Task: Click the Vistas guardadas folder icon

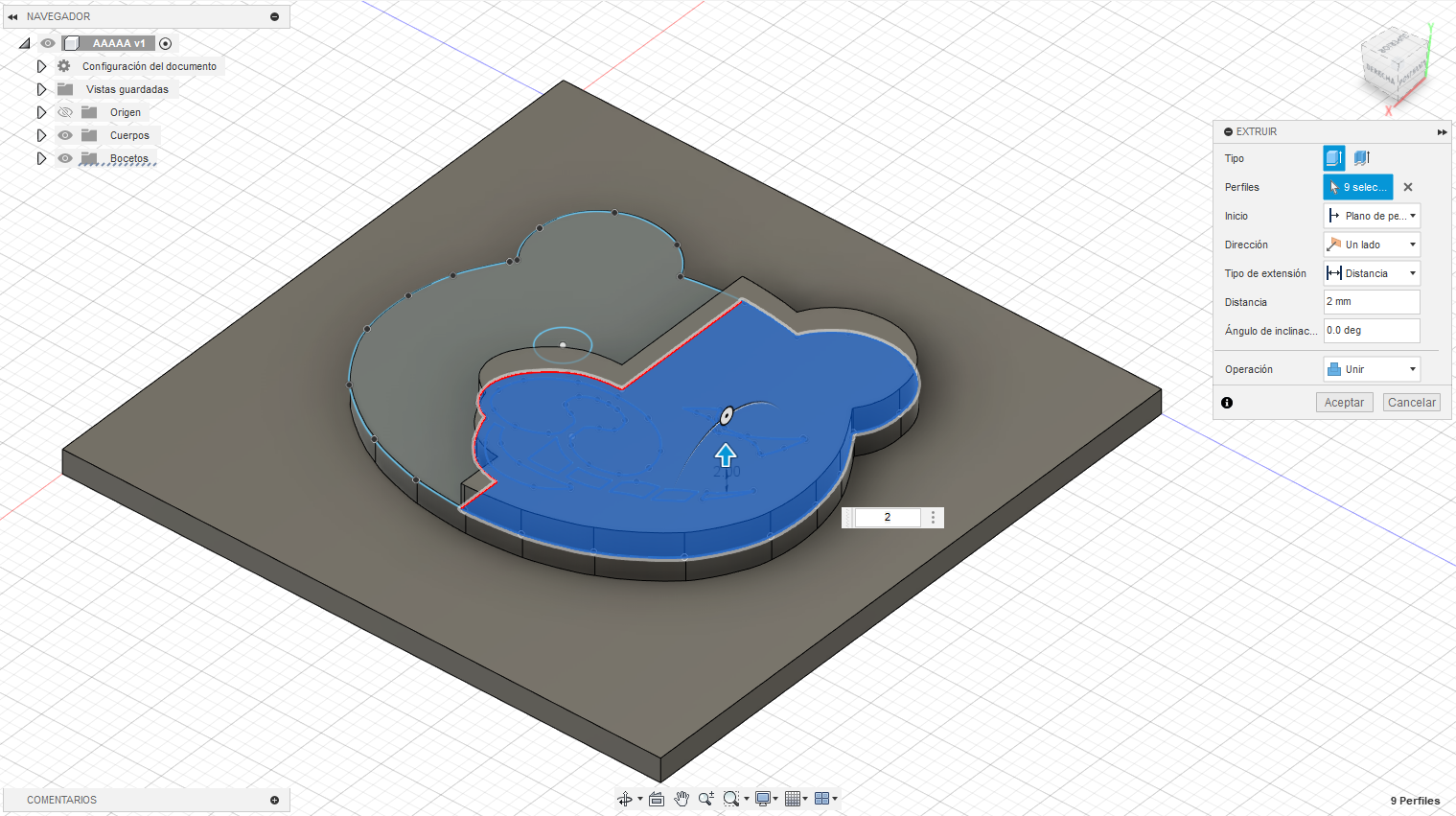Action: click(65, 89)
